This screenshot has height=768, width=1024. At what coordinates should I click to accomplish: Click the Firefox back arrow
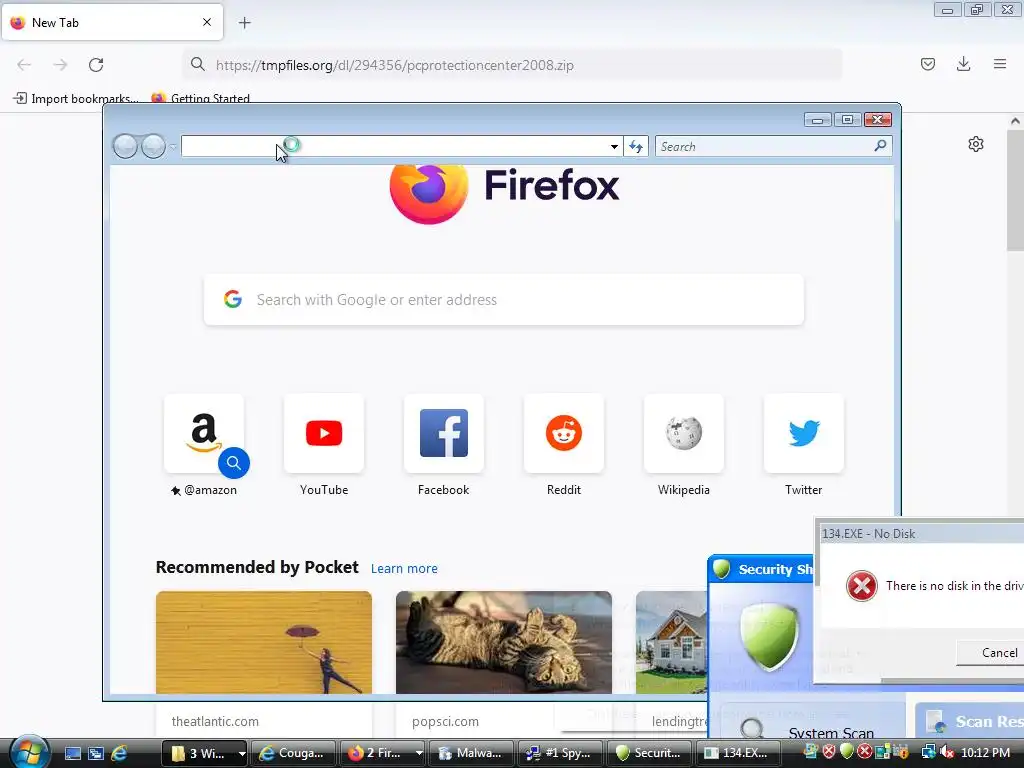point(24,65)
